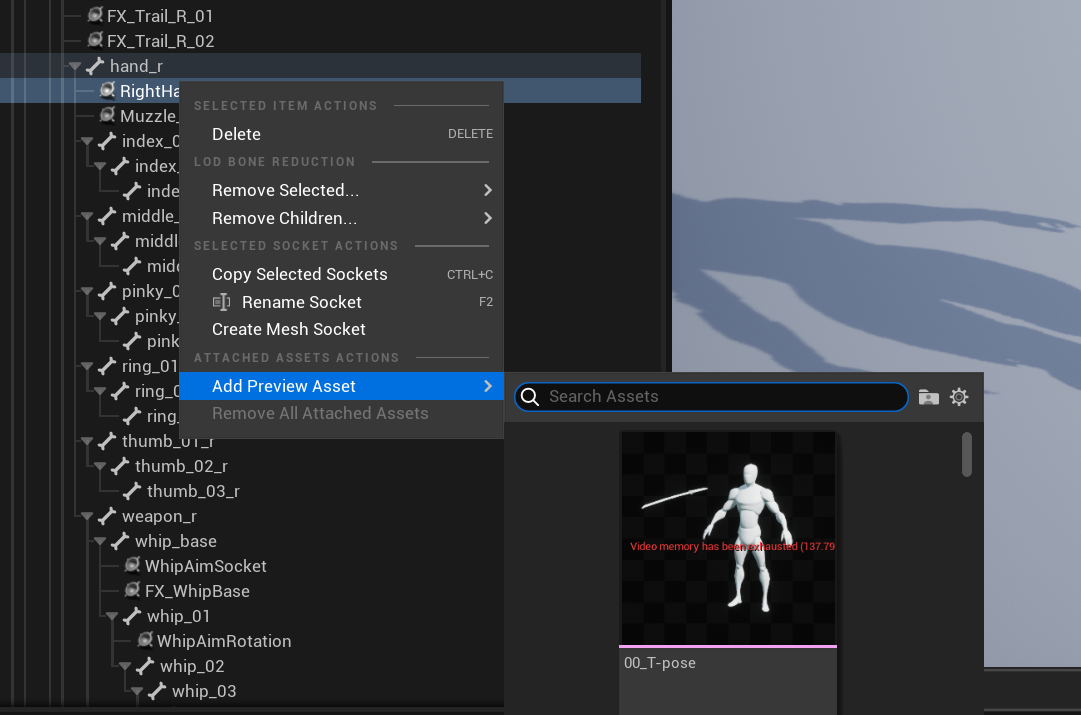Screen dimensions: 1081x715
Task: Select the whip_03 label
Action: tap(204, 691)
